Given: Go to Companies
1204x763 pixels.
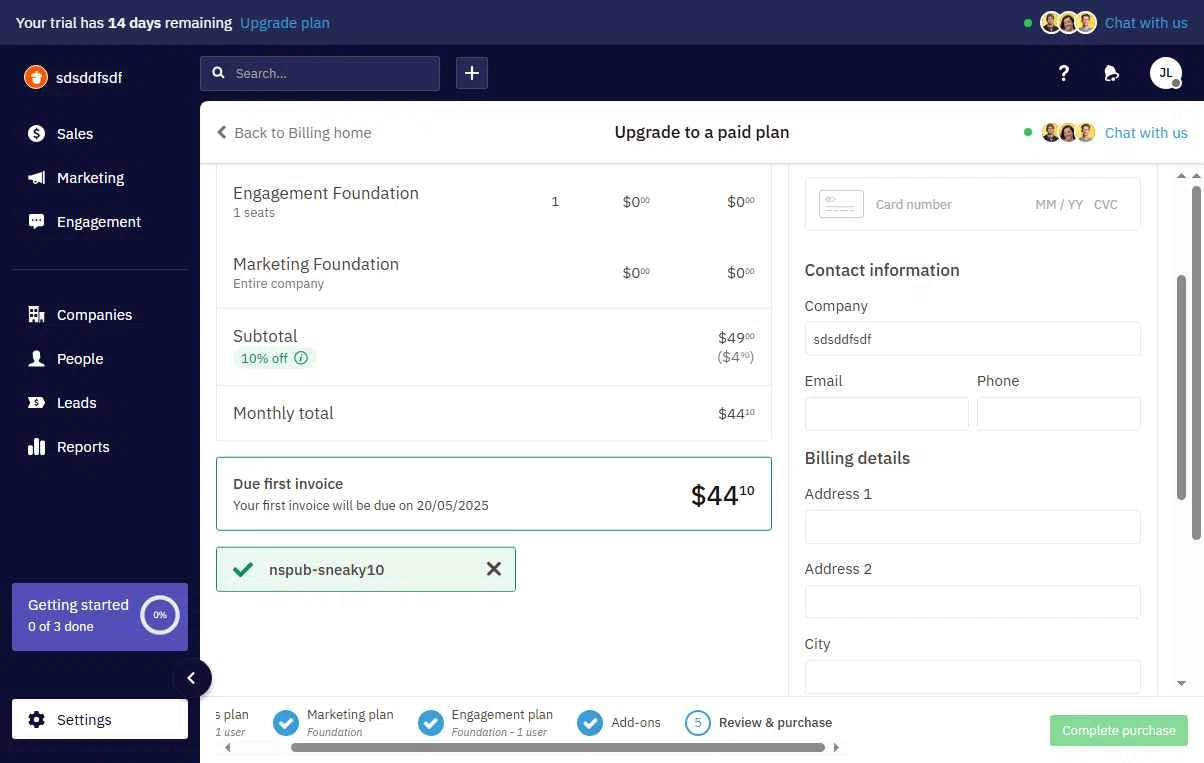Looking at the screenshot, I should coord(80,315).
